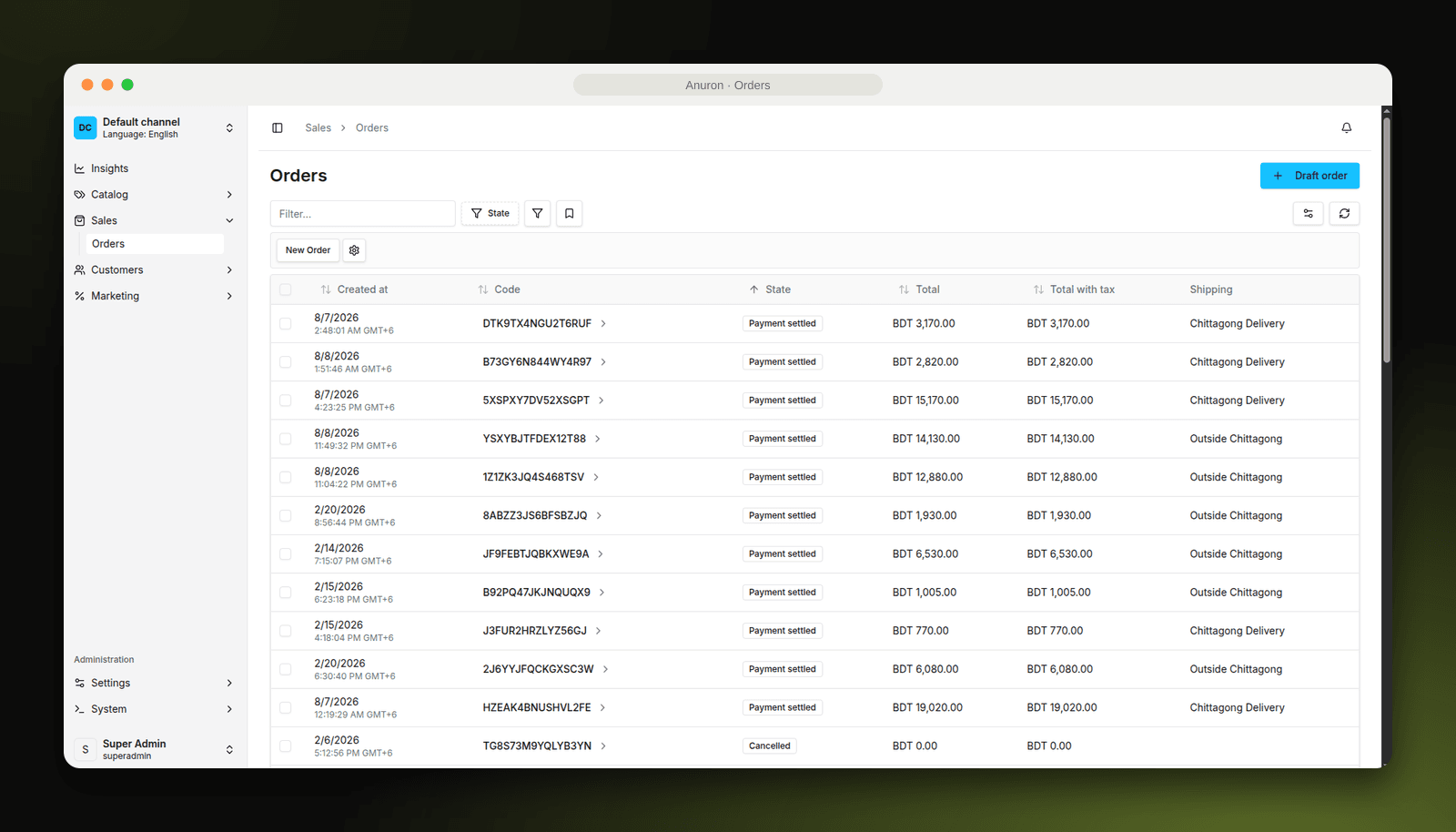The width and height of the screenshot is (1456, 832).
Task: Click the funnel filter icon button
Action: tap(537, 213)
